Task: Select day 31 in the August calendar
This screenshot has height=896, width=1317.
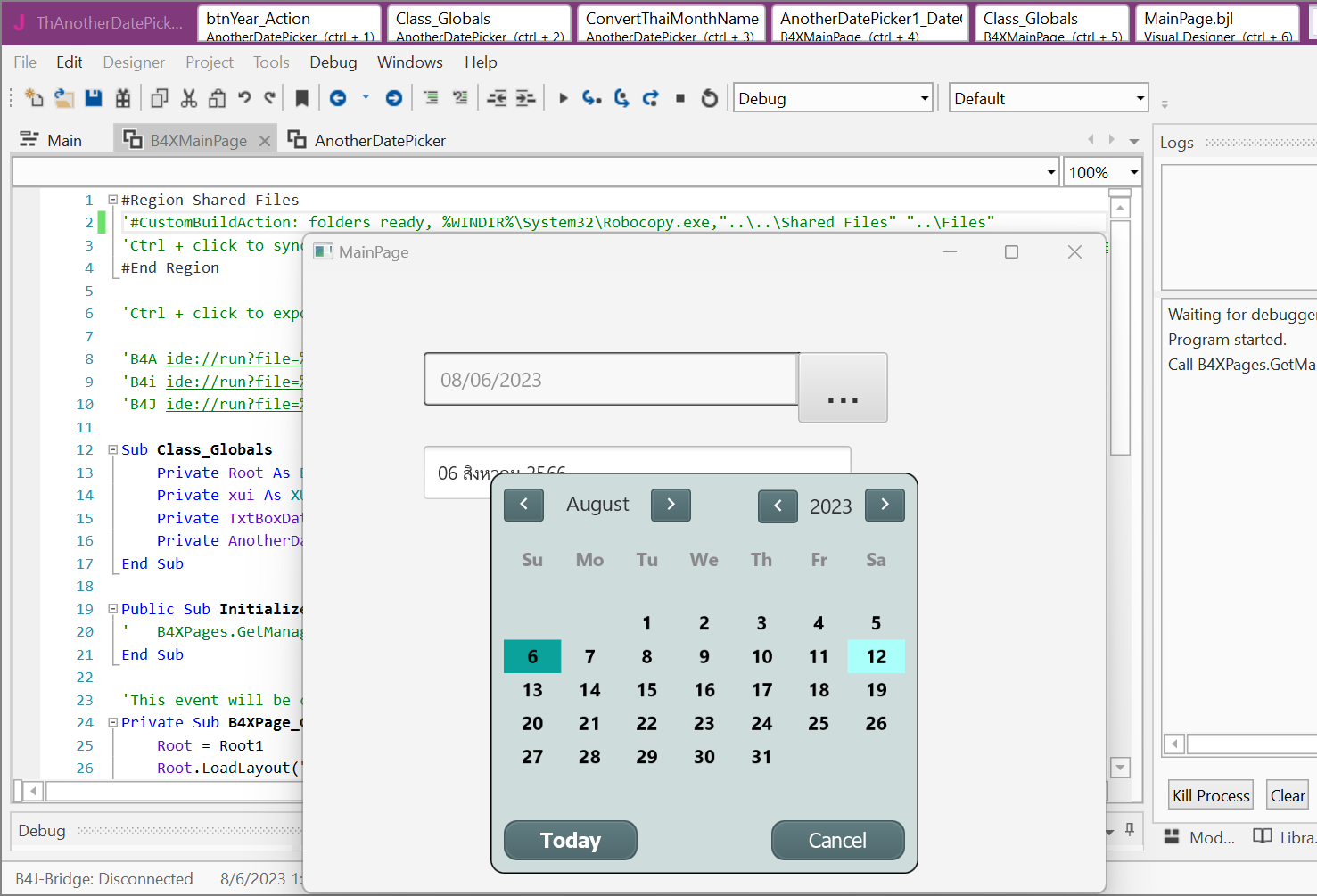Action: point(761,757)
